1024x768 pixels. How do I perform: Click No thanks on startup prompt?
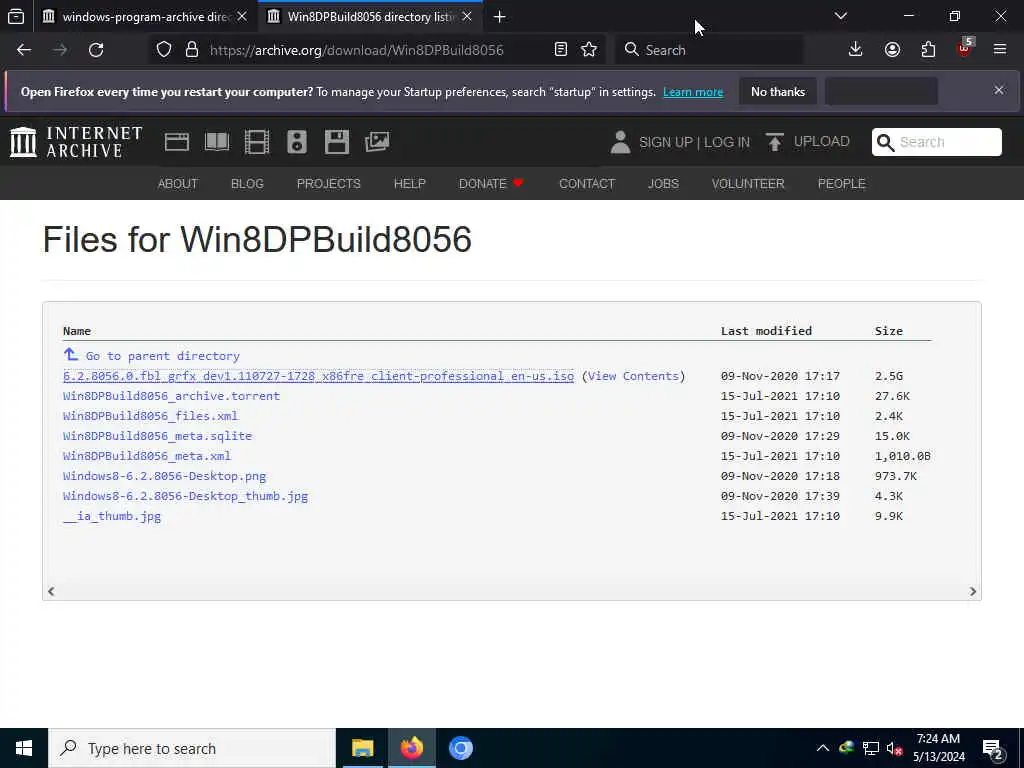pos(778,91)
